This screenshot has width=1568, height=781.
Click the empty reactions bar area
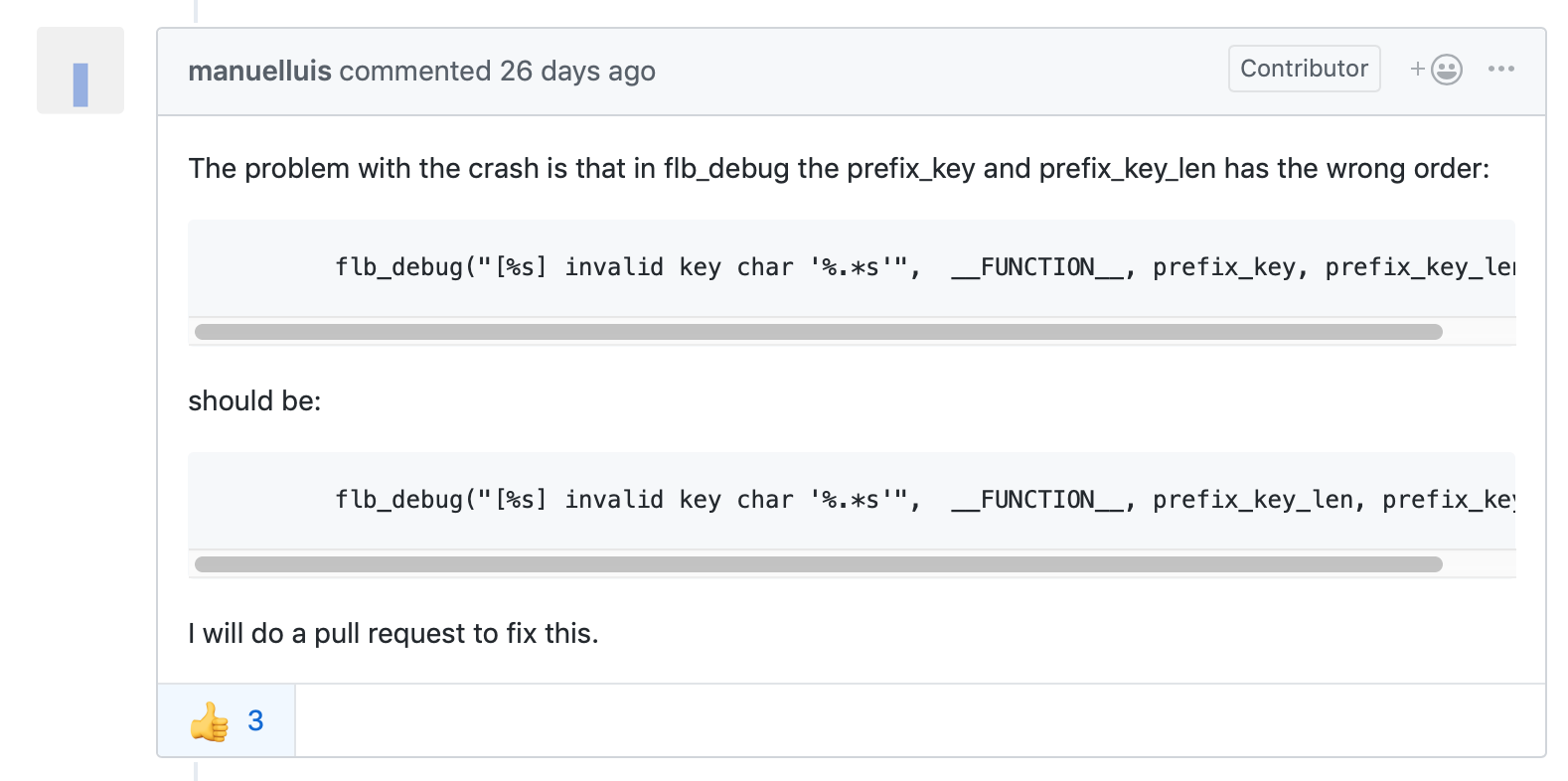tap(919, 720)
